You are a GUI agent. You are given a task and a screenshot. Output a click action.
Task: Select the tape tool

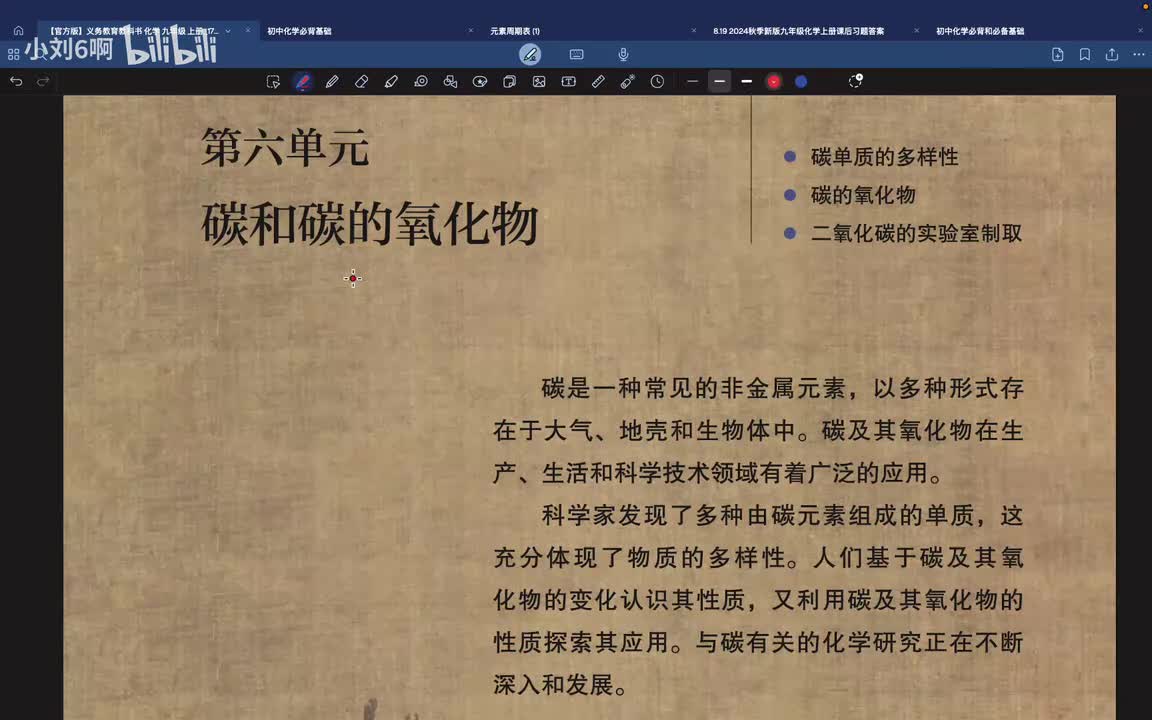point(421,82)
